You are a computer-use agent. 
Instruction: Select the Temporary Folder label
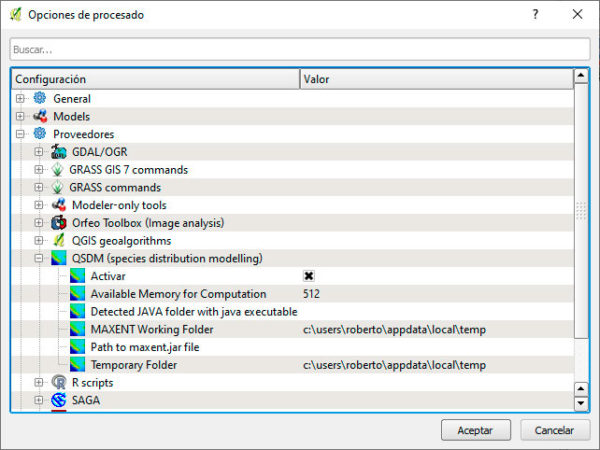pos(134,365)
